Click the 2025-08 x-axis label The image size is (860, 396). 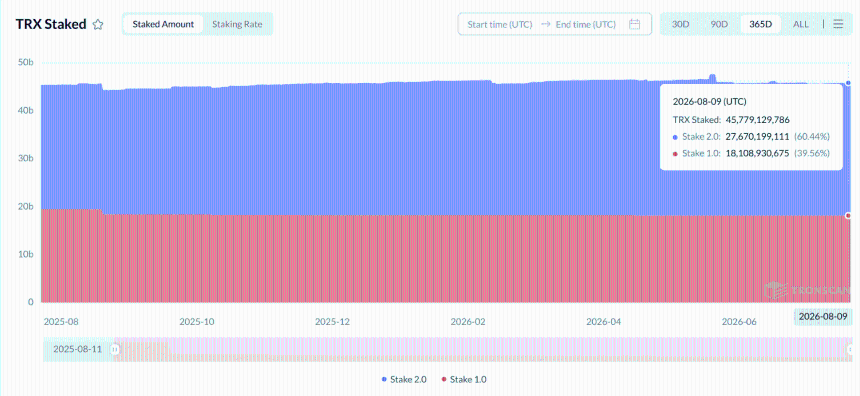click(61, 322)
